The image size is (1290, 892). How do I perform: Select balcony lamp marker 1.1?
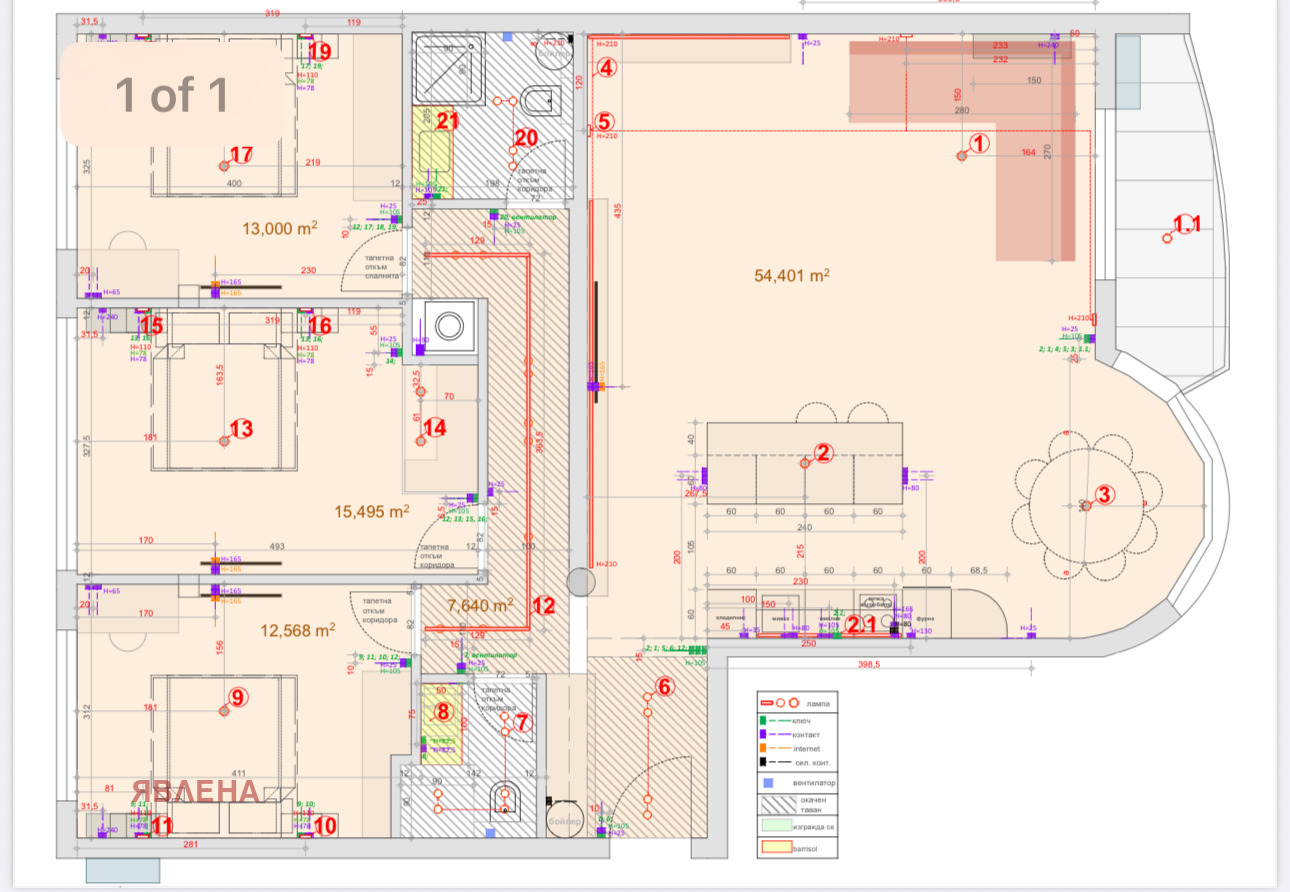click(1185, 225)
